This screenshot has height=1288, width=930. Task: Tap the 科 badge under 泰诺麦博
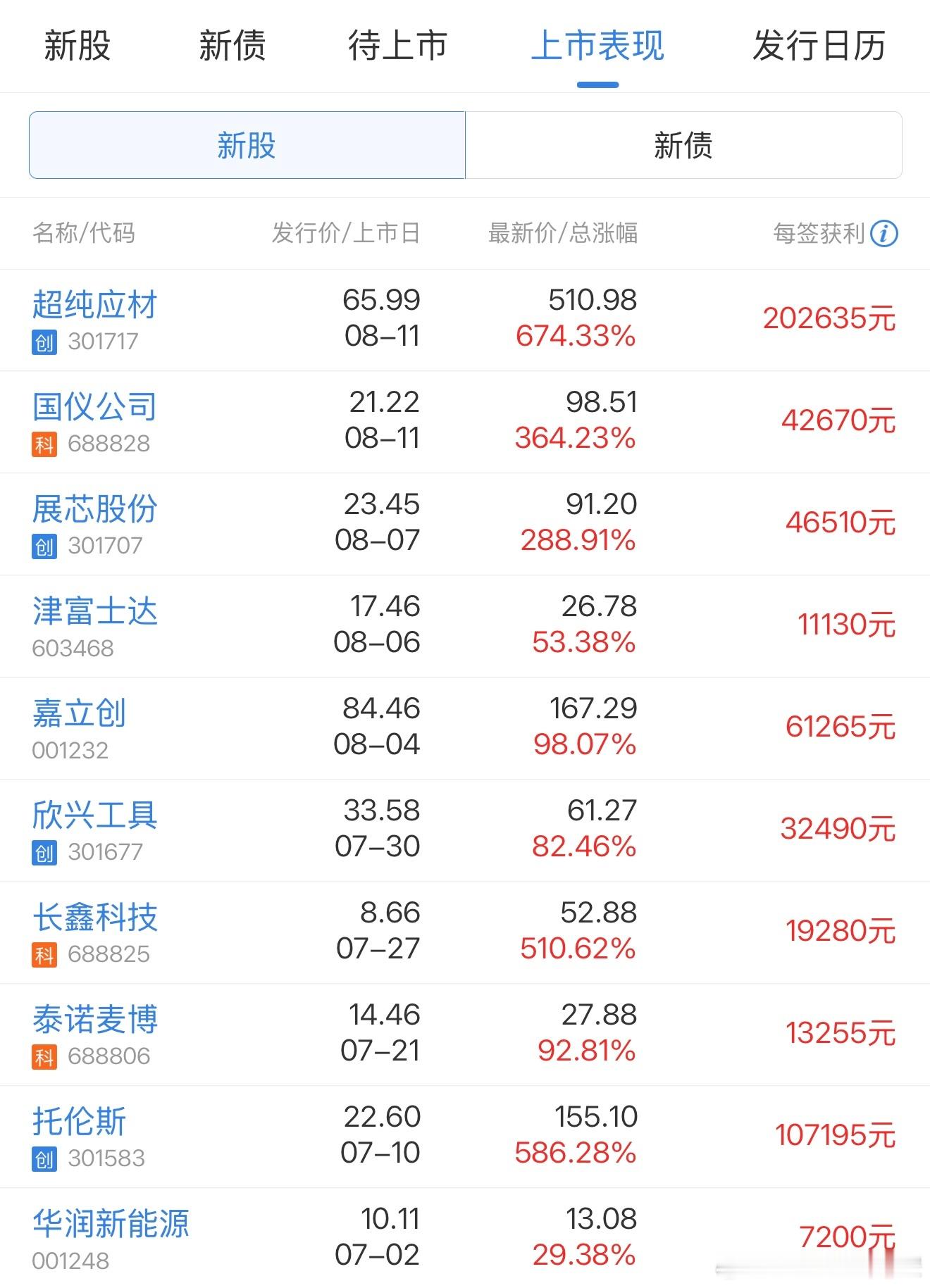point(44,1058)
